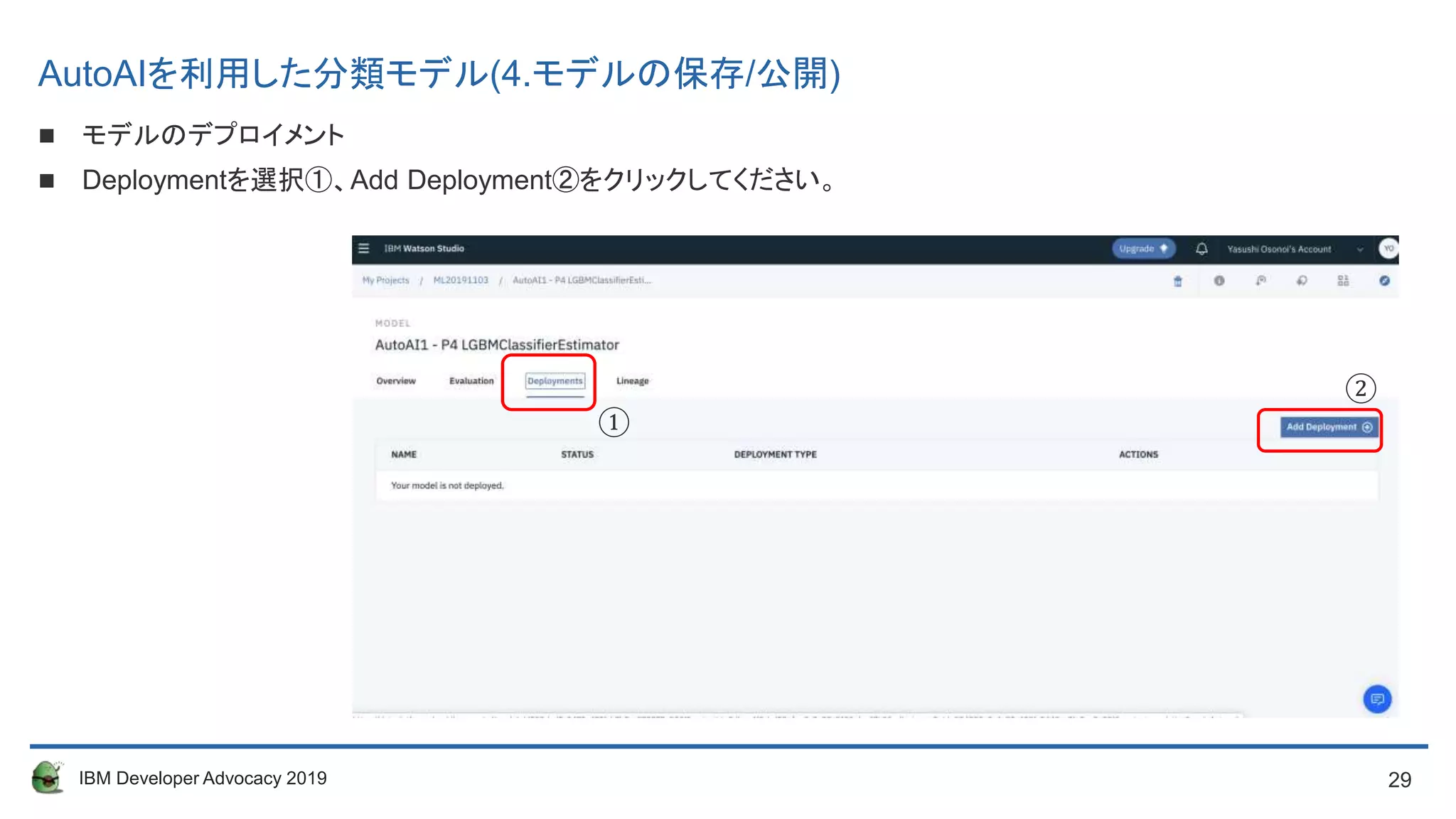Click the DEPLOYMENT TYPE column header
The image size is (1456, 819).
(x=776, y=454)
